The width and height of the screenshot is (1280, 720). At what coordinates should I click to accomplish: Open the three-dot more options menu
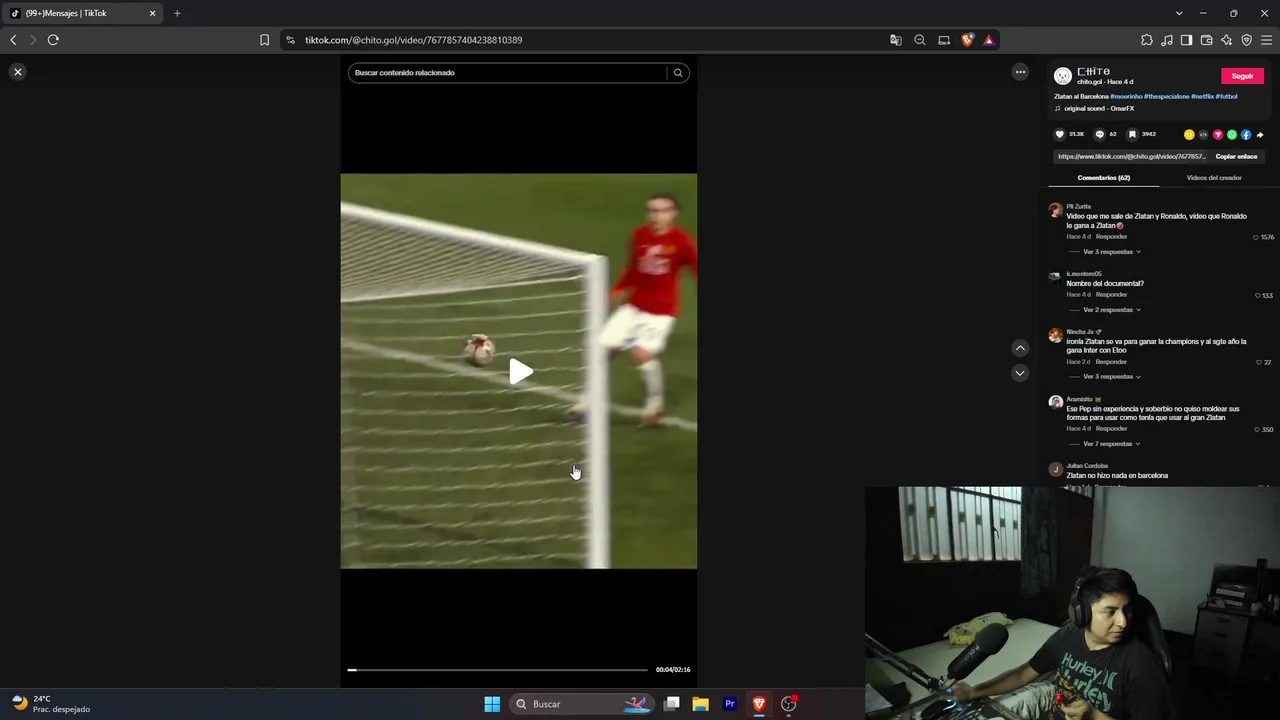pos(1020,72)
